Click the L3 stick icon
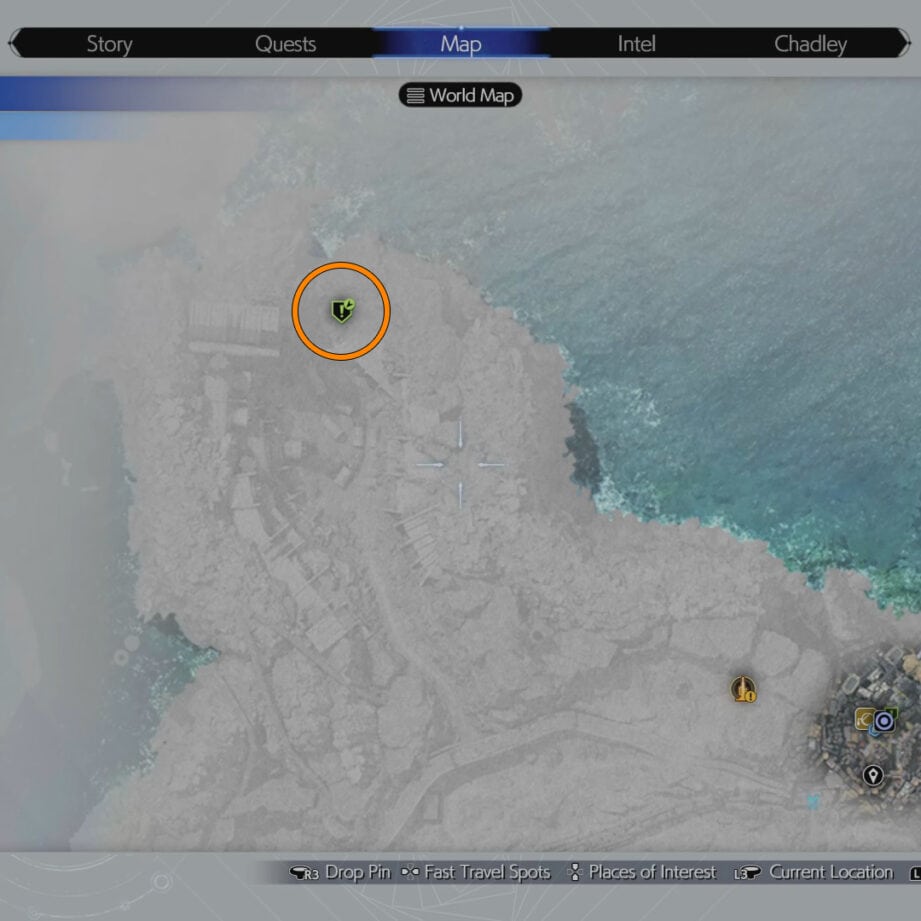The height and width of the screenshot is (921, 921). (x=748, y=873)
